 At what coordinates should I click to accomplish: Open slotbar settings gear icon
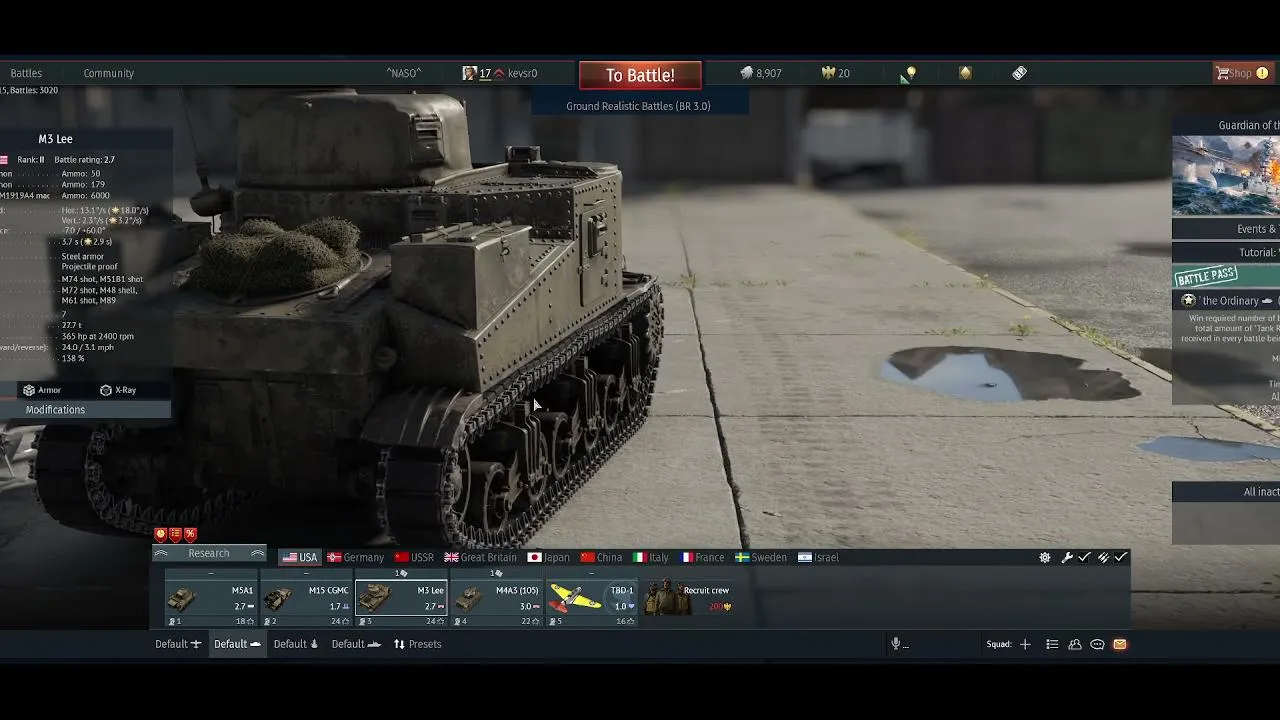1045,558
